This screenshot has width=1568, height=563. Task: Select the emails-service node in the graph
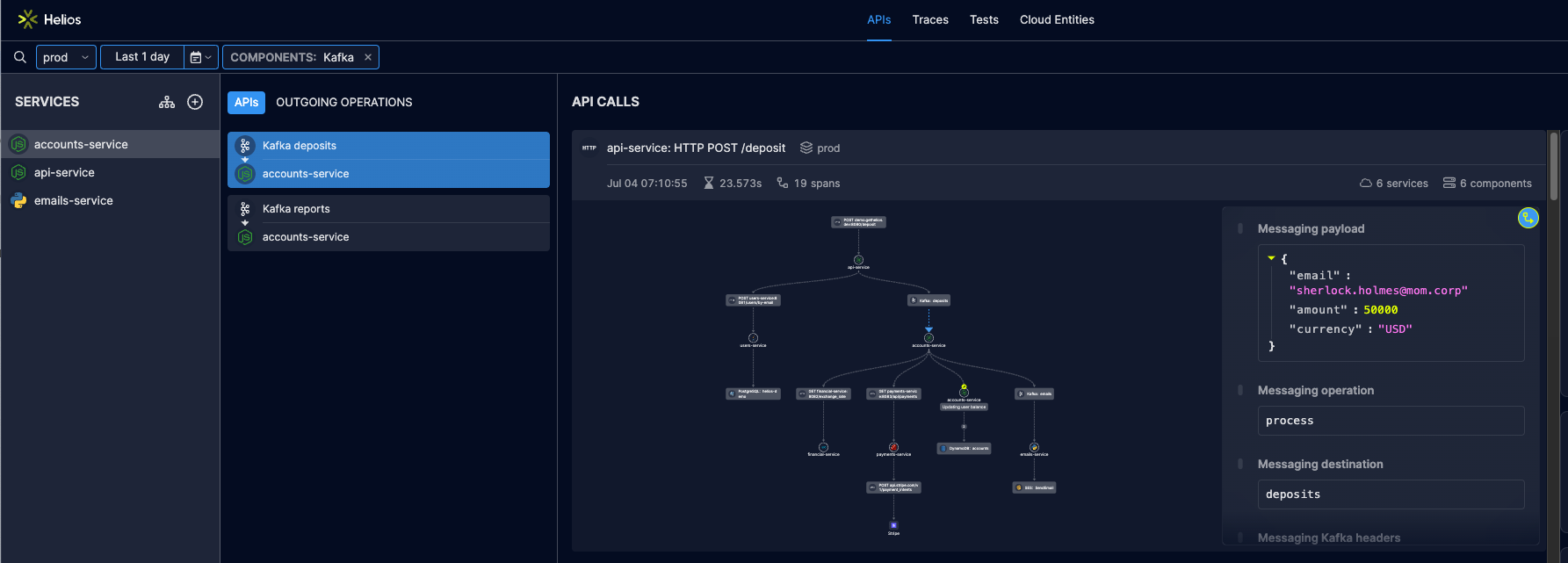1034,447
